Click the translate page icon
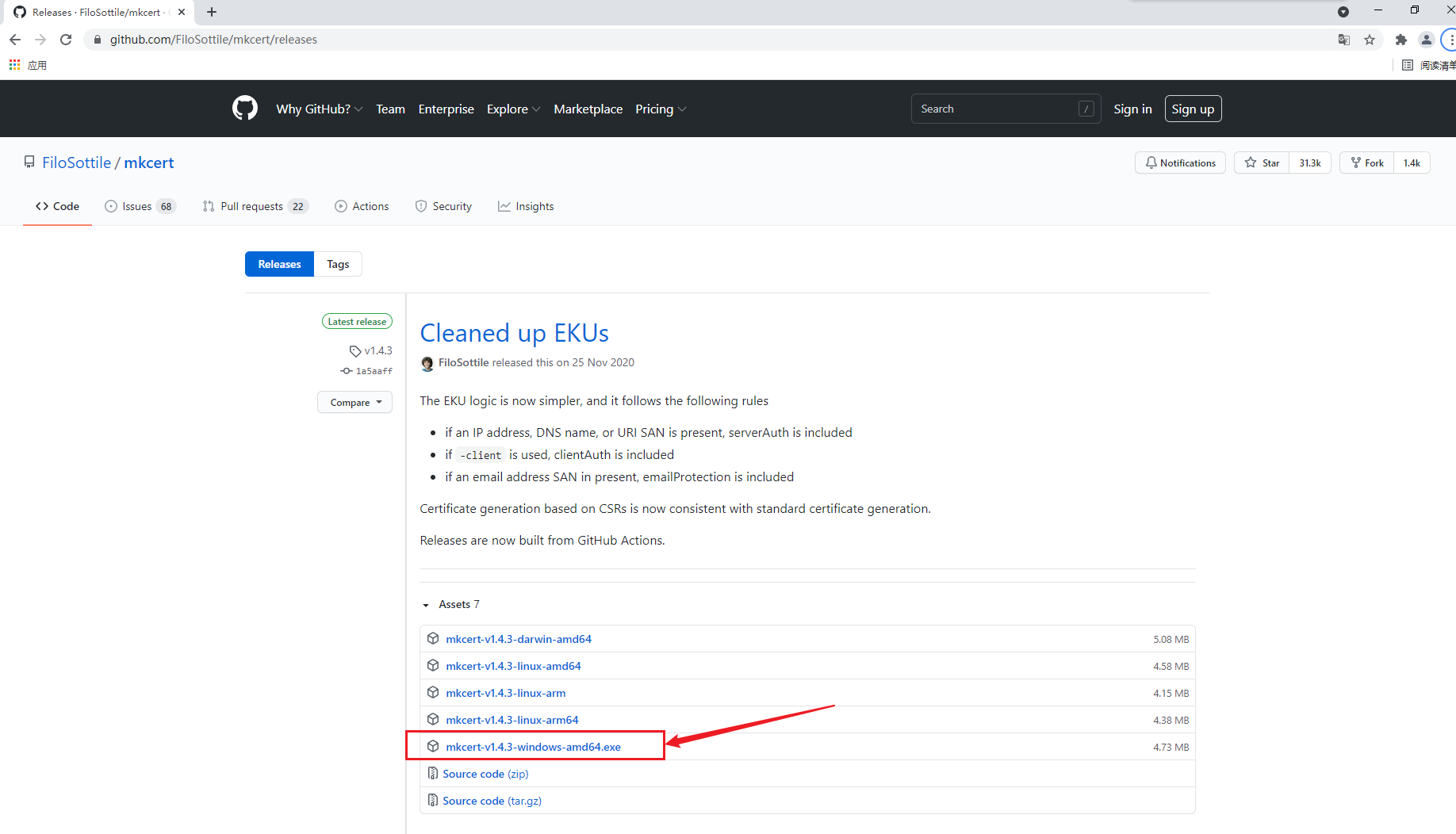The height and width of the screenshot is (834, 1456). point(1343,40)
